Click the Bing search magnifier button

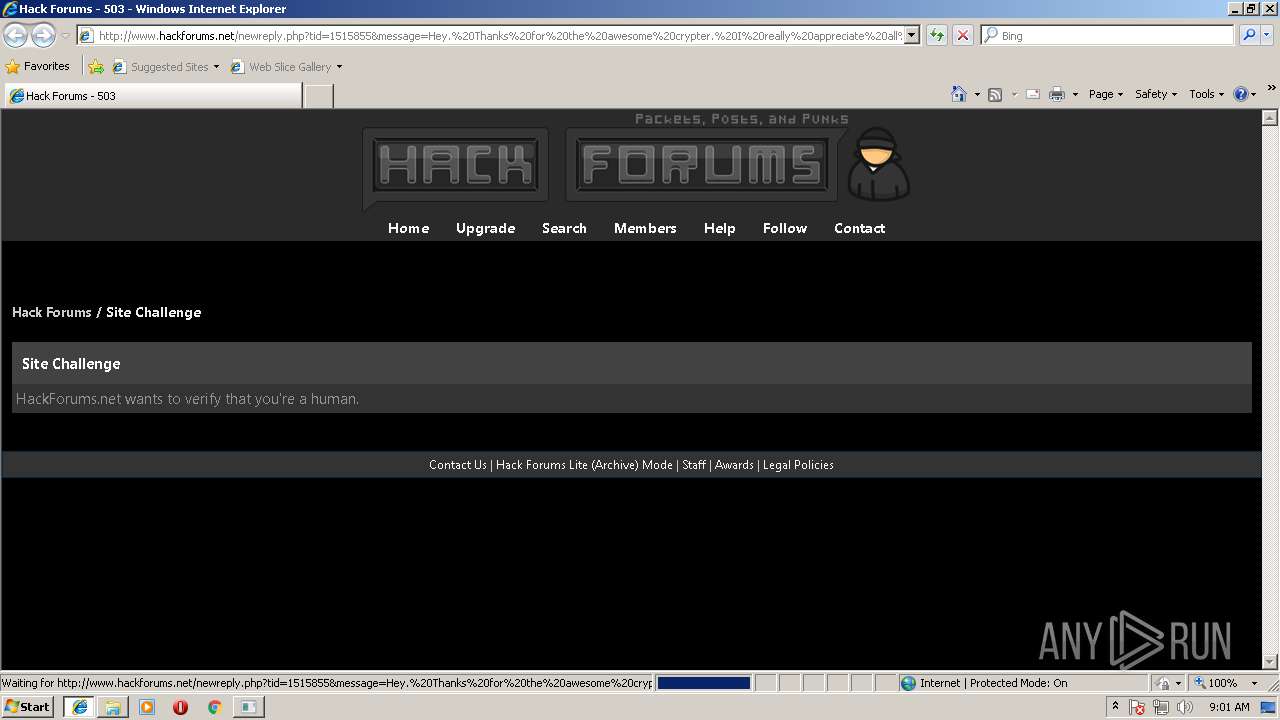coord(1248,35)
